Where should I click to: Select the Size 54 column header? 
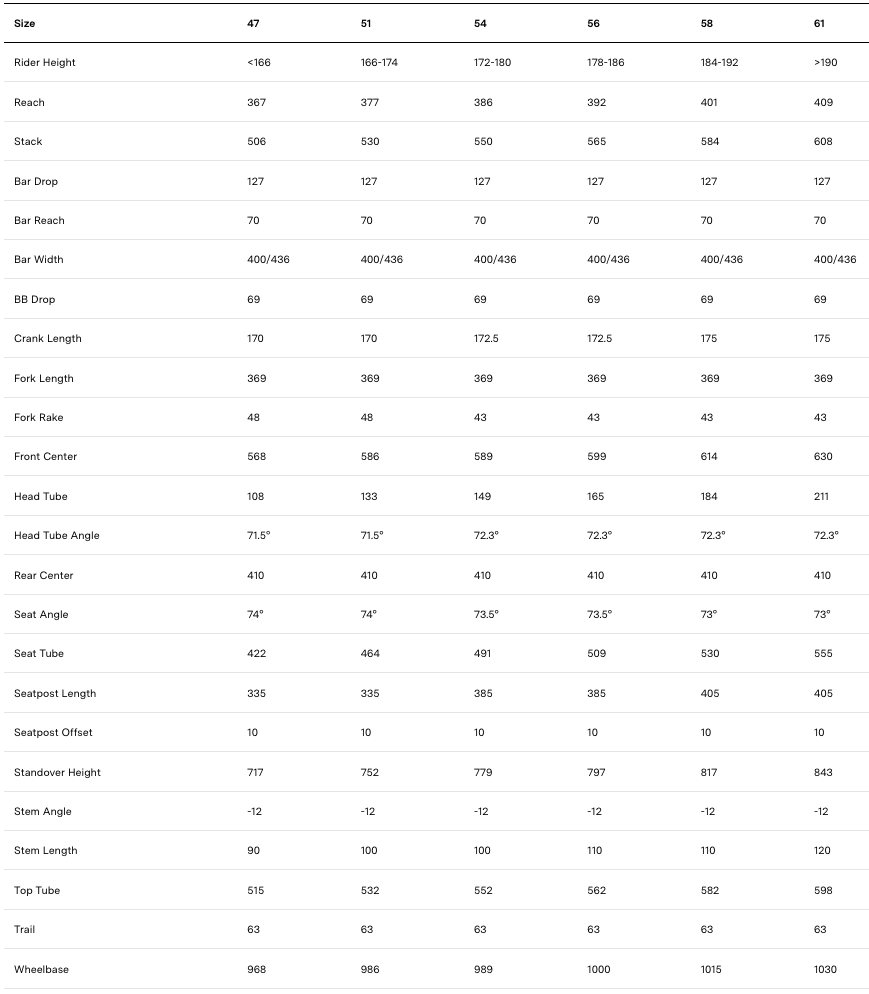pyautogui.click(x=480, y=23)
